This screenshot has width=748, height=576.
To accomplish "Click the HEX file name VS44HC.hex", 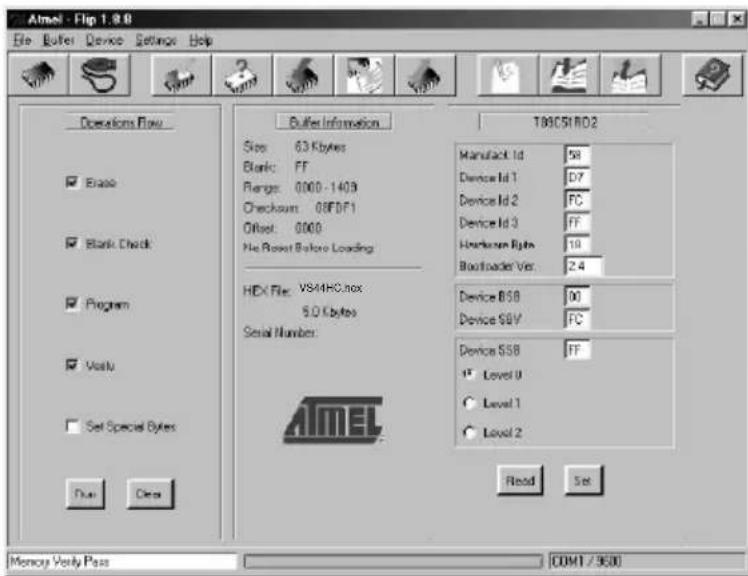I will [331, 288].
